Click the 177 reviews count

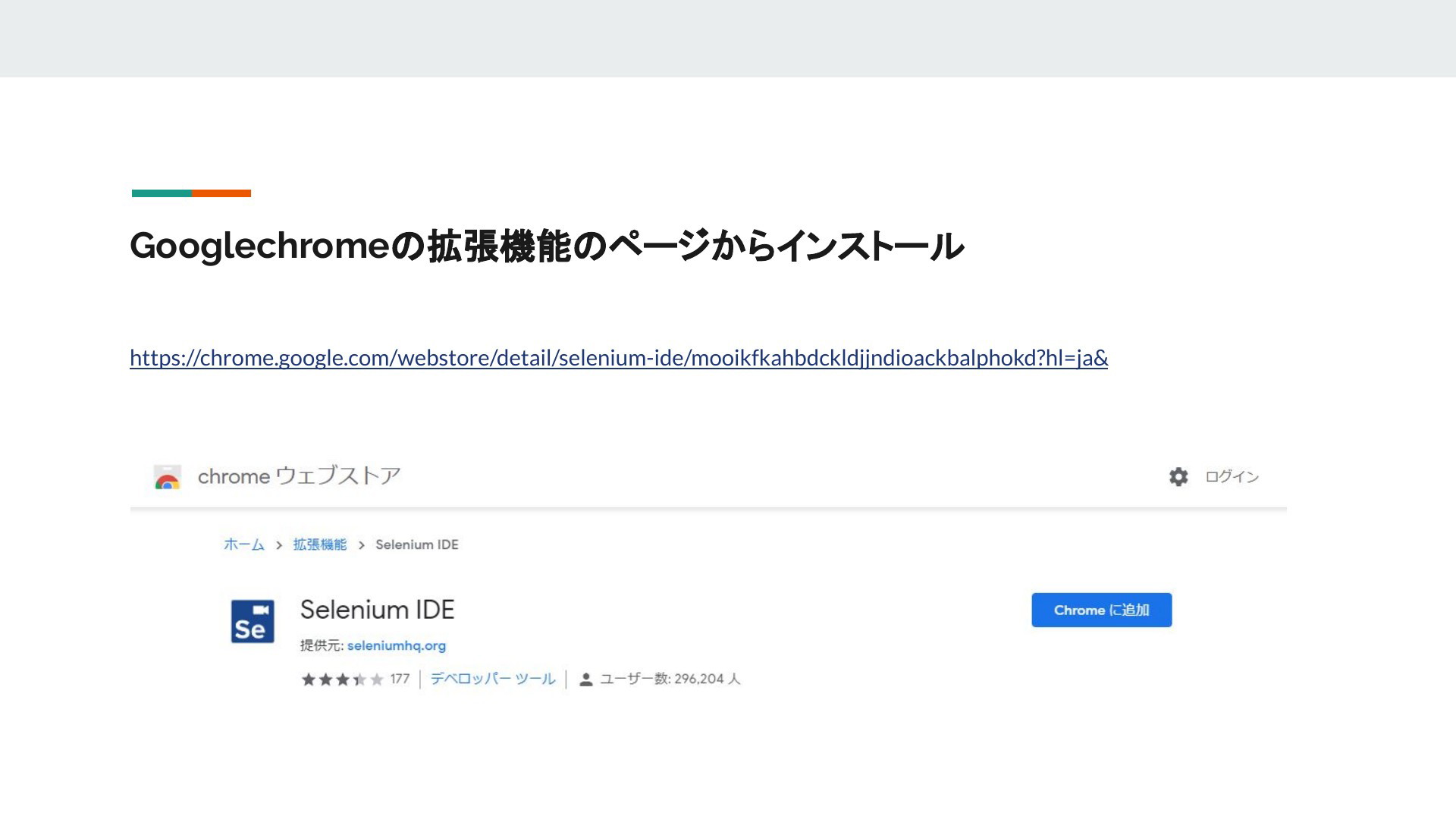[400, 679]
